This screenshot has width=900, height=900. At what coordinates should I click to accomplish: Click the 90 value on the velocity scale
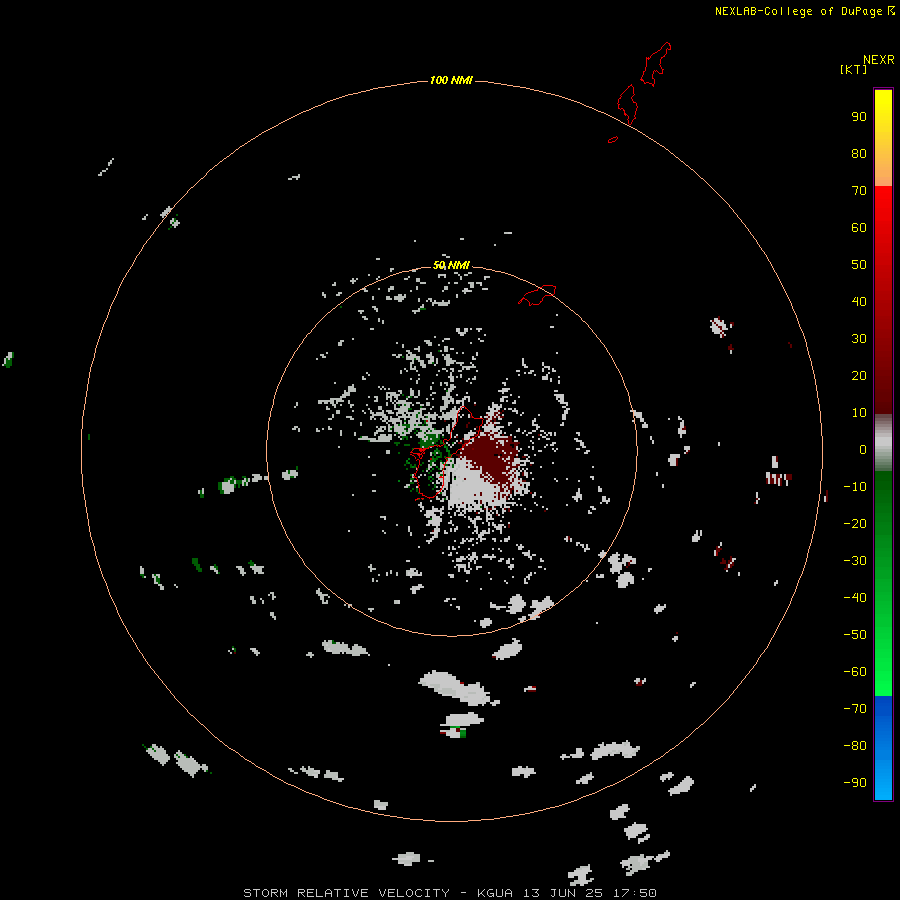click(x=859, y=117)
